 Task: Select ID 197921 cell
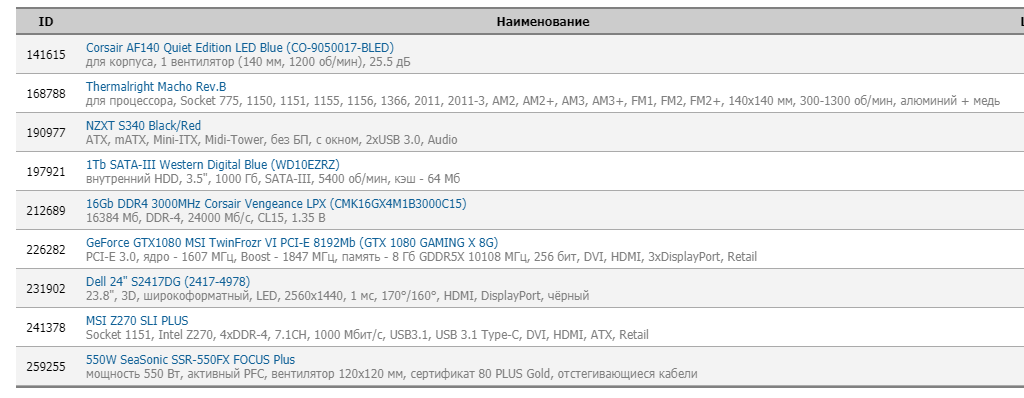click(46, 172)
